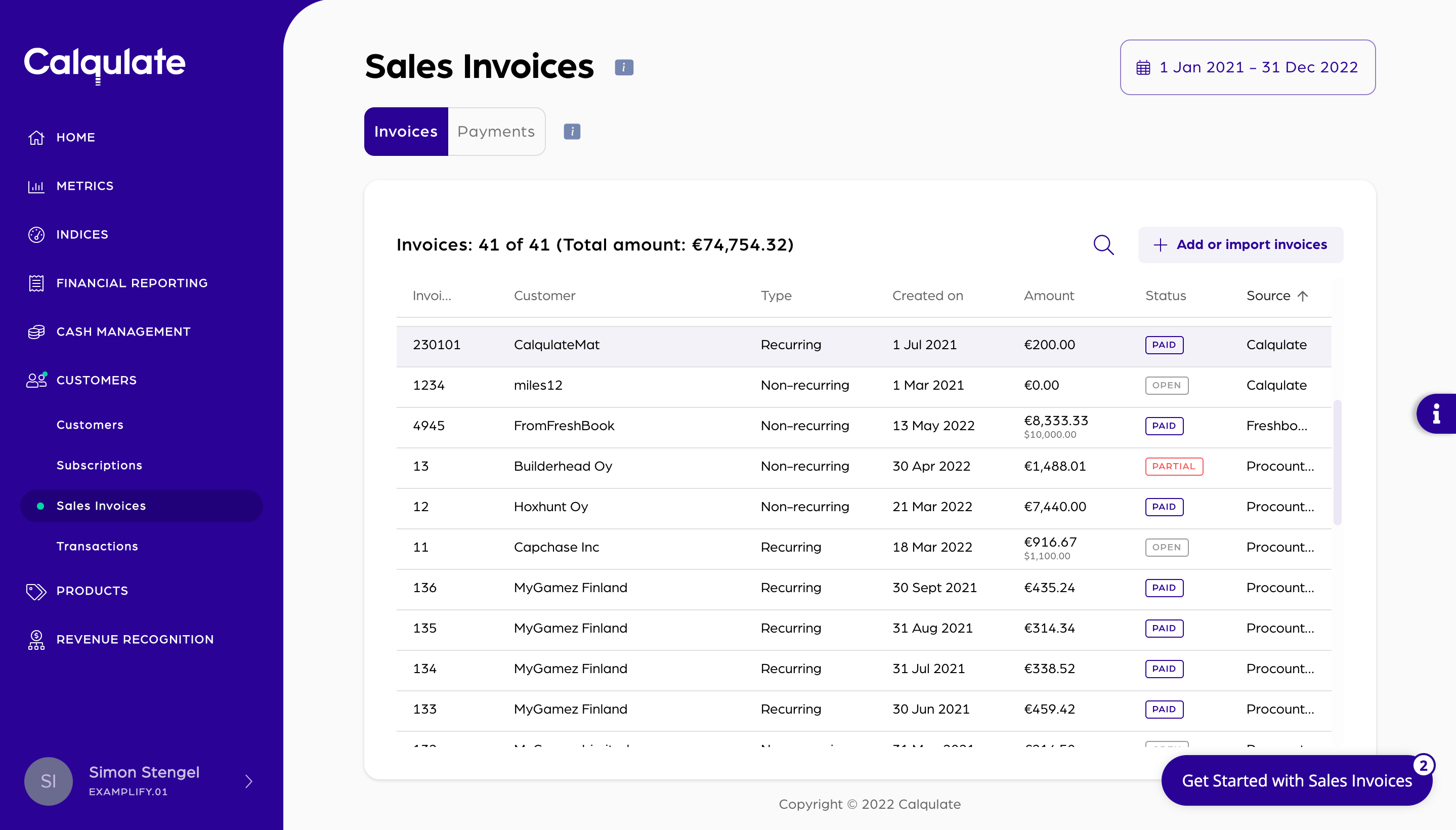Click info icon beside Payments tab
1456x830 pixels.
[572, 132]
